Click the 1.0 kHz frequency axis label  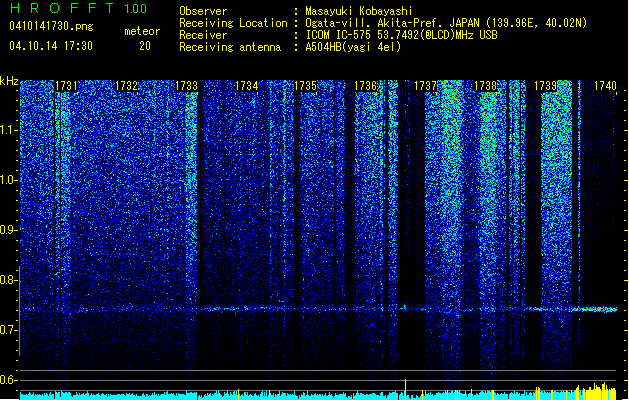coord(8,180)
